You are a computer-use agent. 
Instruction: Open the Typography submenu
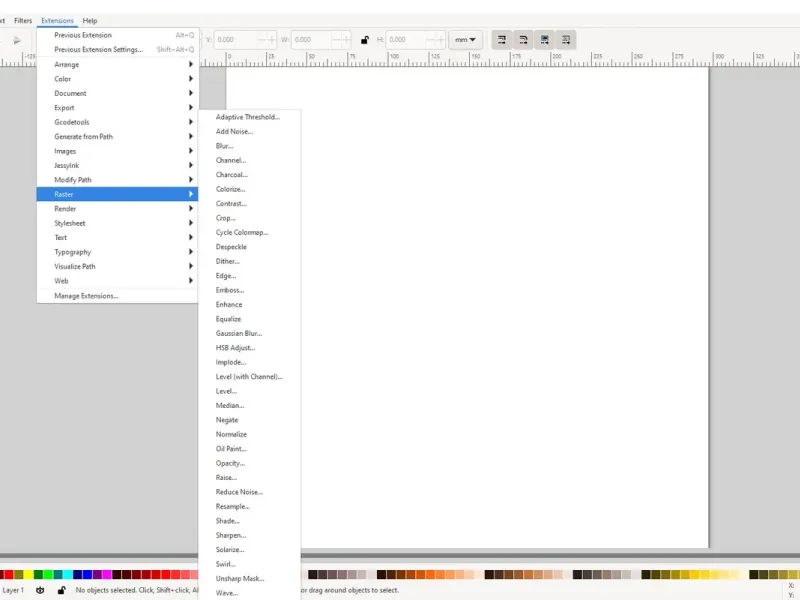117,252
